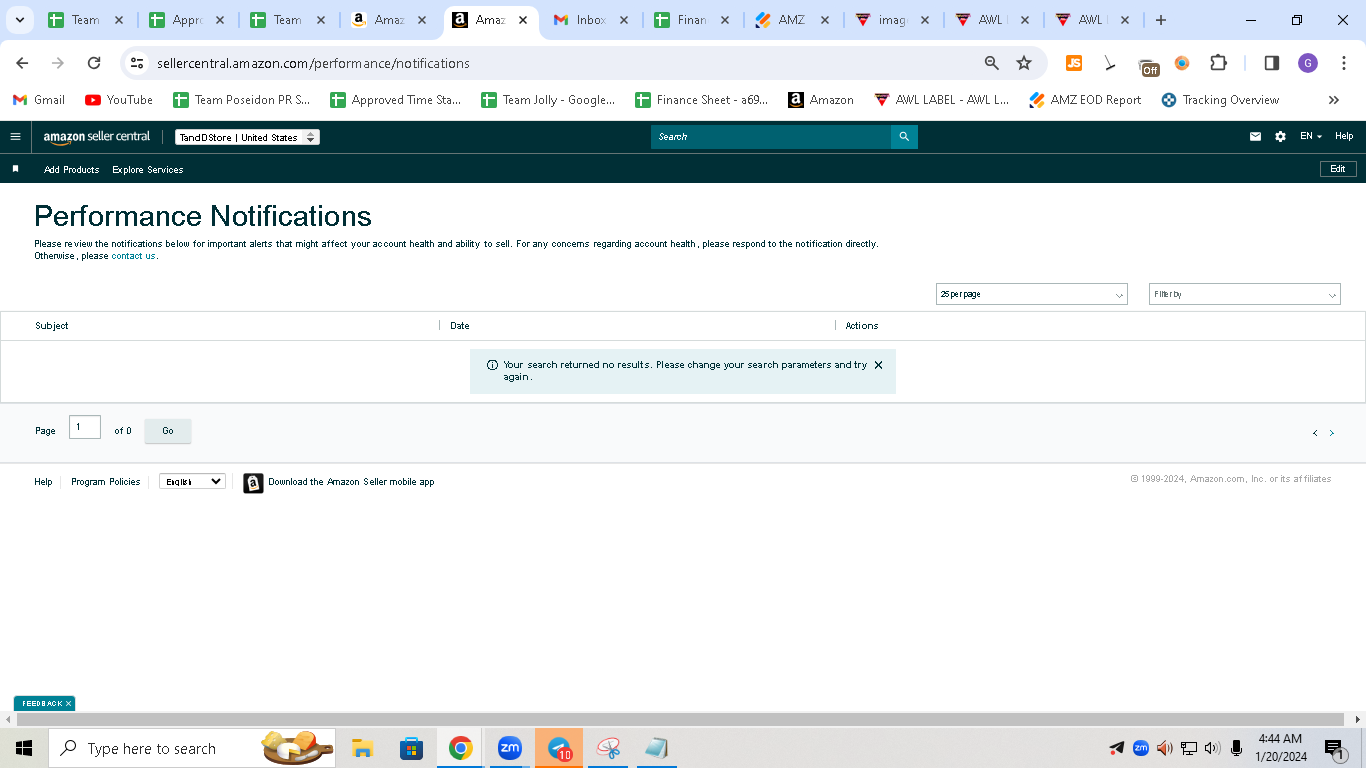Viewport: 1366px width, 768px height.
Task: Click the Amazon Seller Central logo
Action: coord(97,137)
